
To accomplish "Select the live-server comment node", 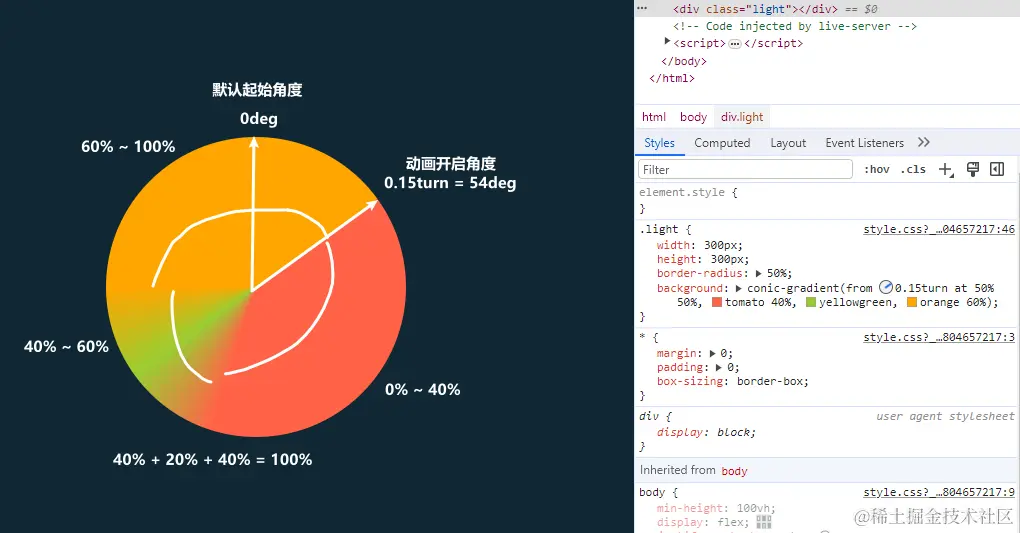I will (795, 26).
